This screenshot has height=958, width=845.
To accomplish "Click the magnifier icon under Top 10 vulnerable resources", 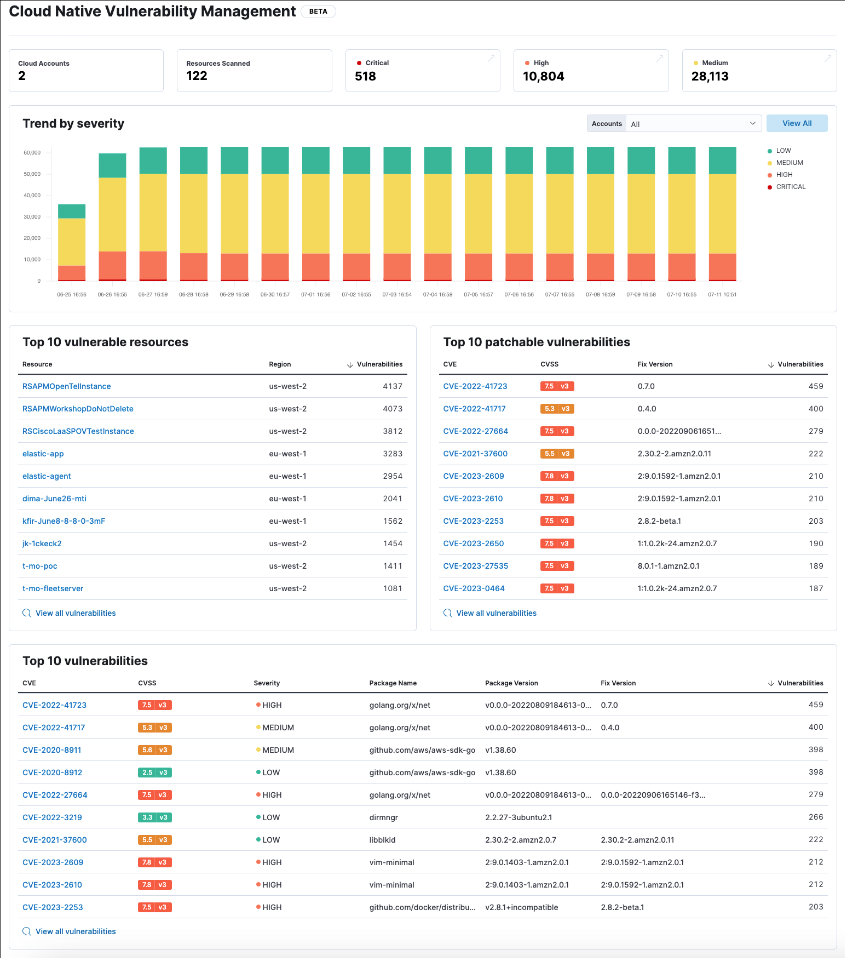I will point(25,612).
